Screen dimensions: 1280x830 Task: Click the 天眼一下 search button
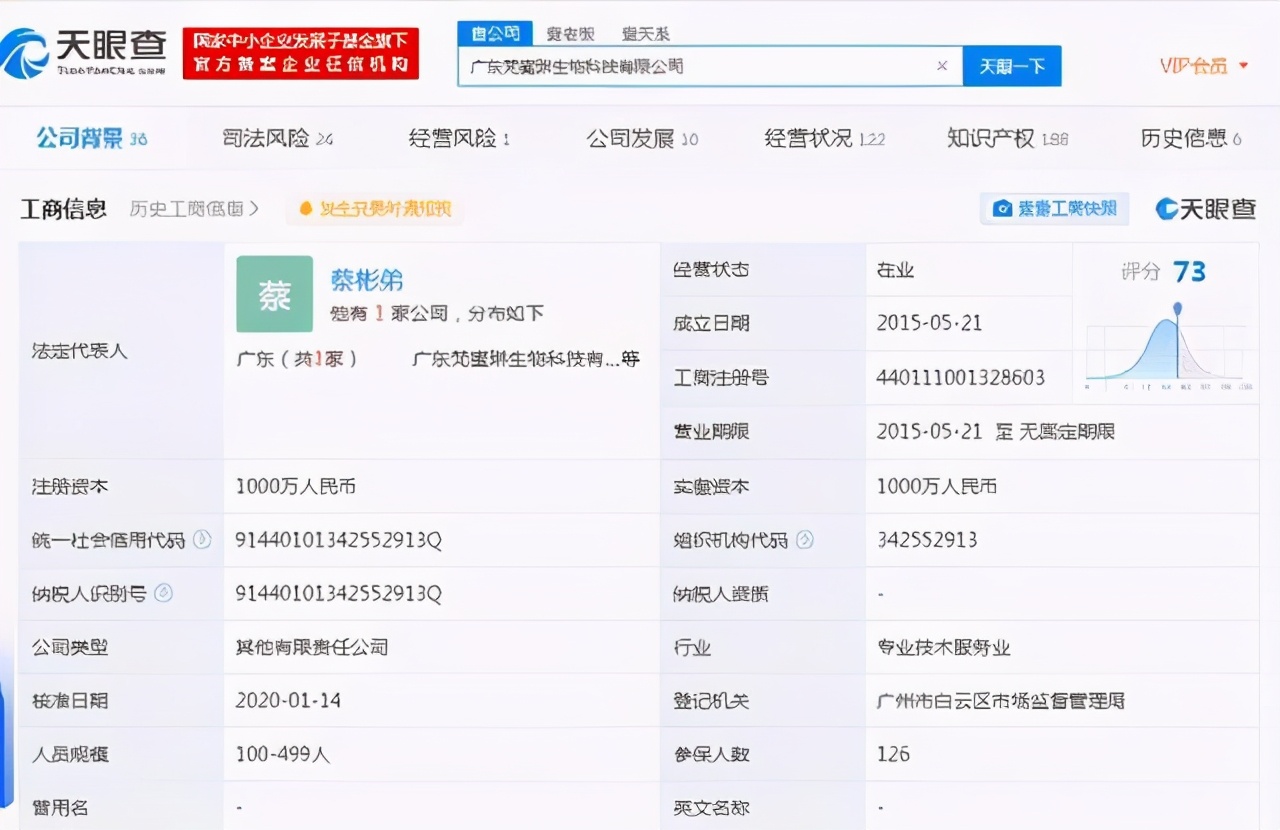pyautogui.click(x=1012, y=66)
